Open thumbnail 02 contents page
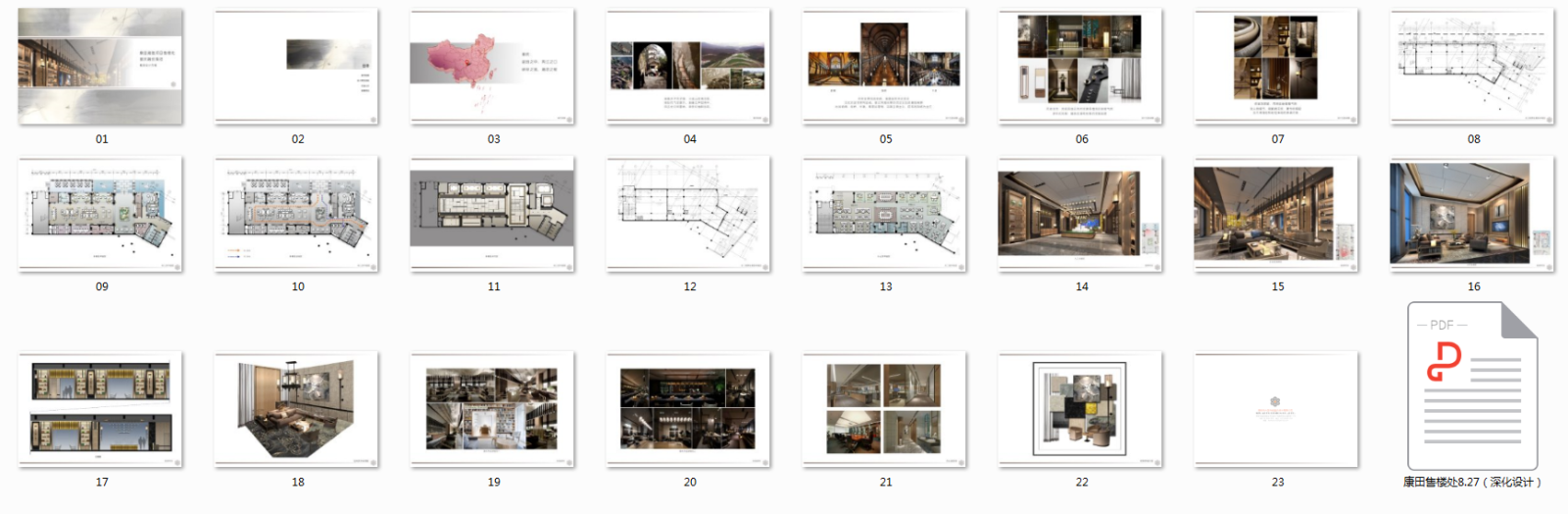This screenshot has width=1568, height=514. (297, 67)
